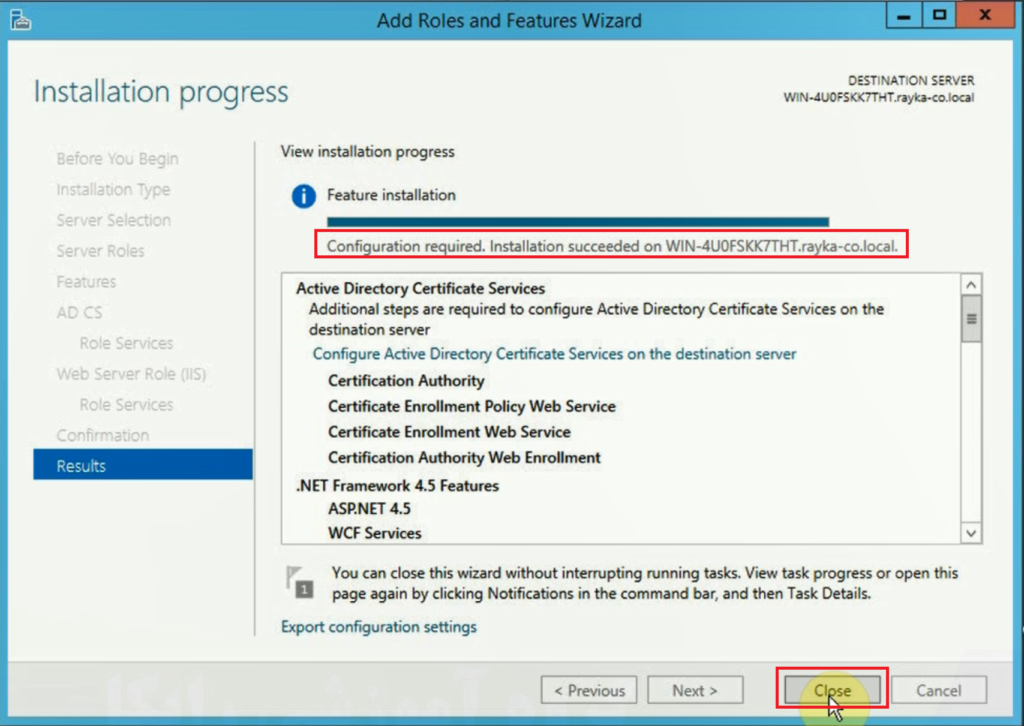
Task: Click the Installation progress page title
Action: 161,91
